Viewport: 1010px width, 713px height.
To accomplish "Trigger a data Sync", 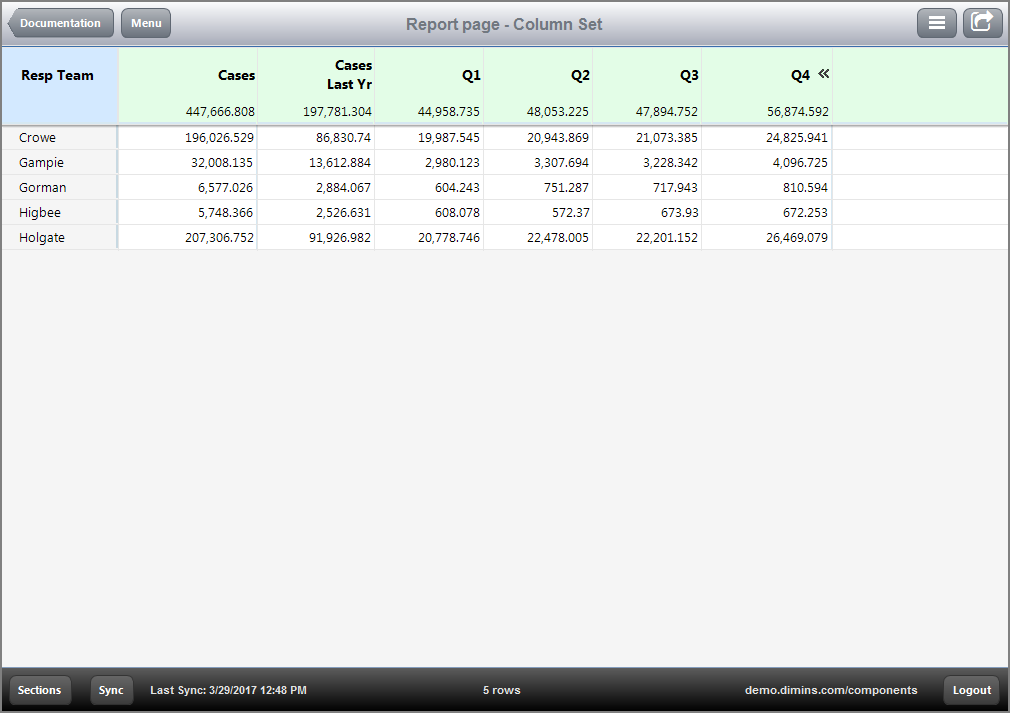I will coord(111,690).
